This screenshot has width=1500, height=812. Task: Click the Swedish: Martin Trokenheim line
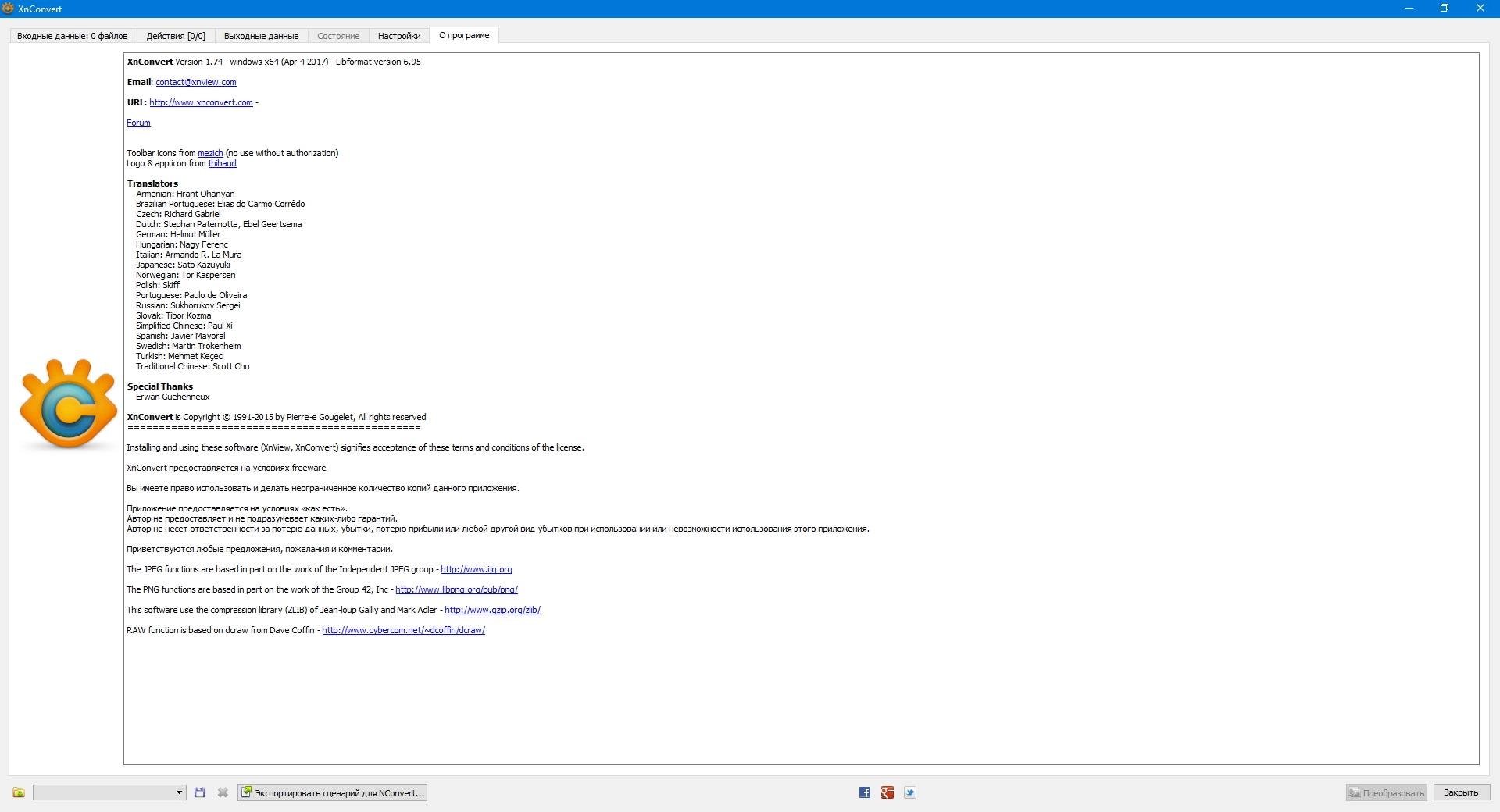tap(188, 346)
